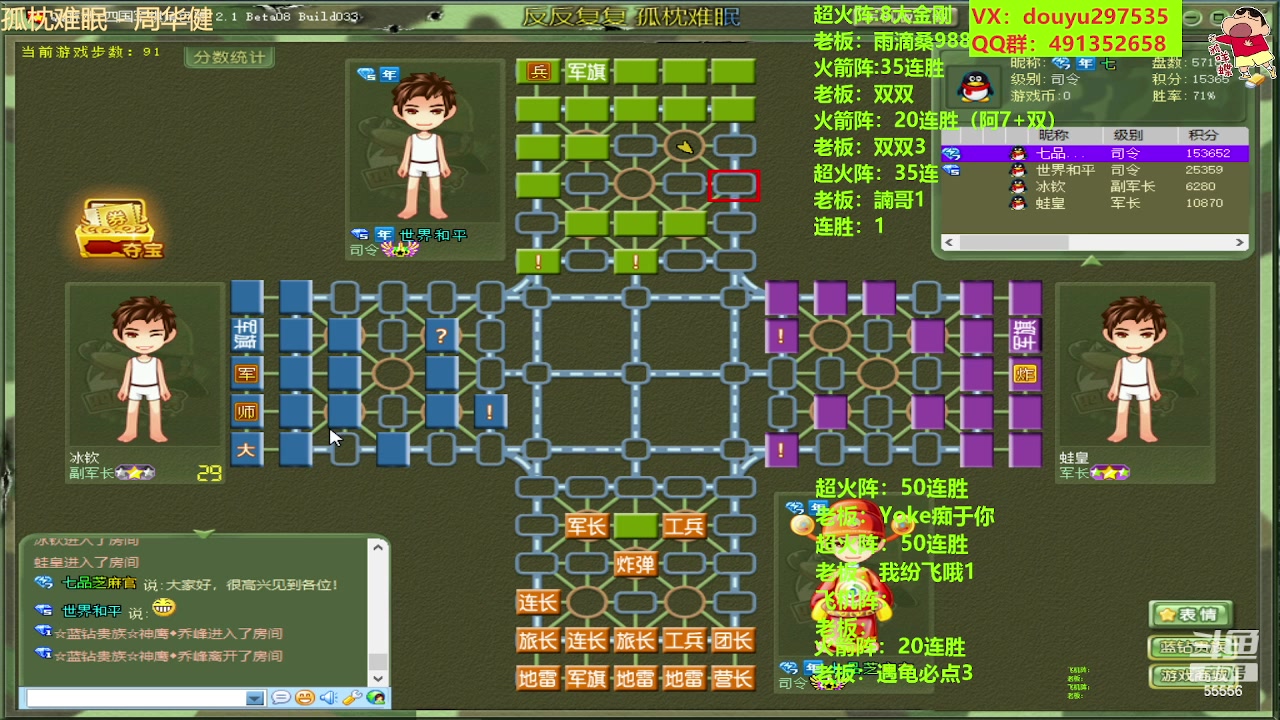Select the 工兵 piece next to 团长
This screenshot has width=1280, height=720.
click(684, 640)
